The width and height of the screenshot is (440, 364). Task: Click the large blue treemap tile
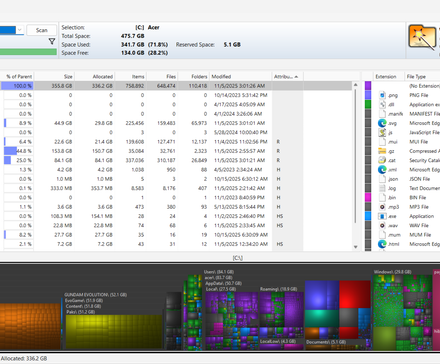pos(322,295)
